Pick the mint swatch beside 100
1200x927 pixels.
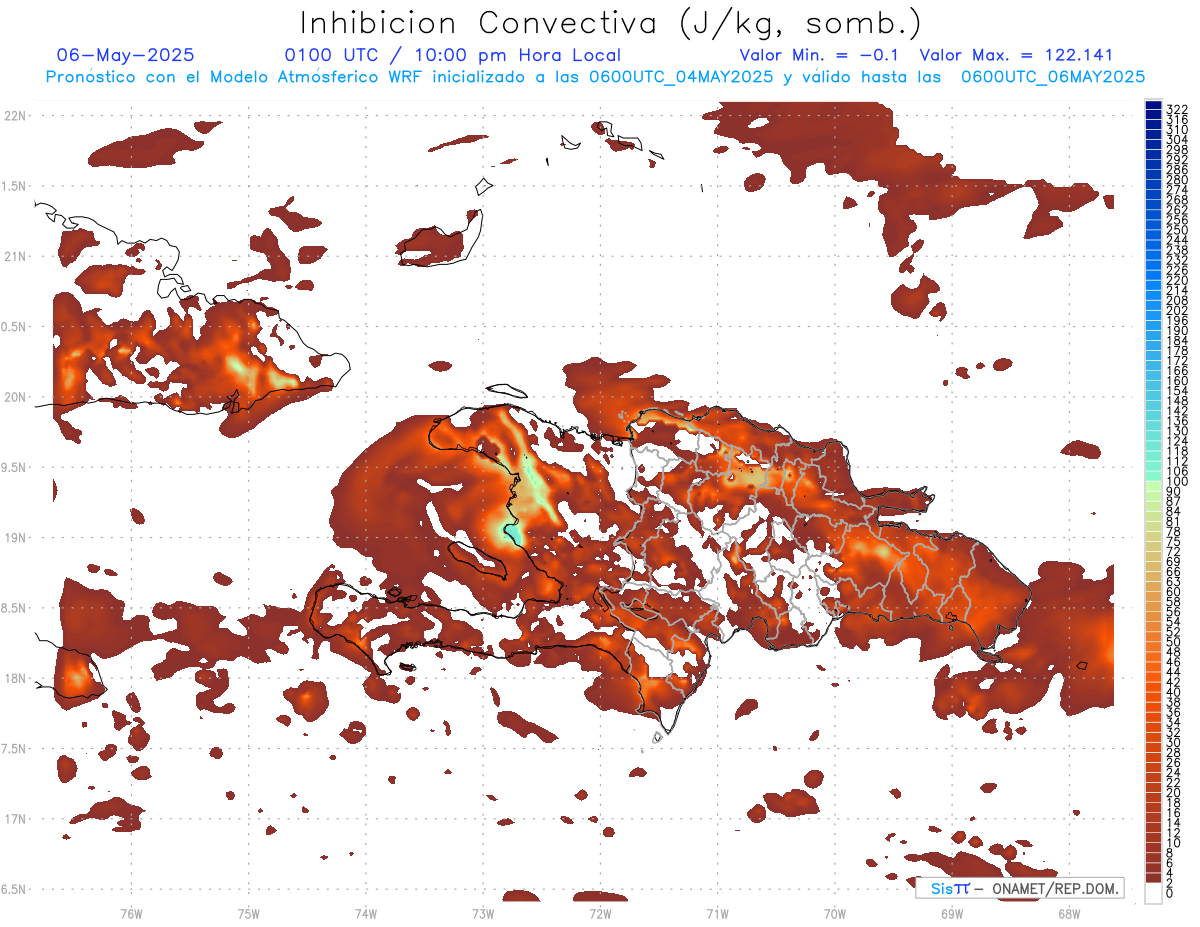1153,476
